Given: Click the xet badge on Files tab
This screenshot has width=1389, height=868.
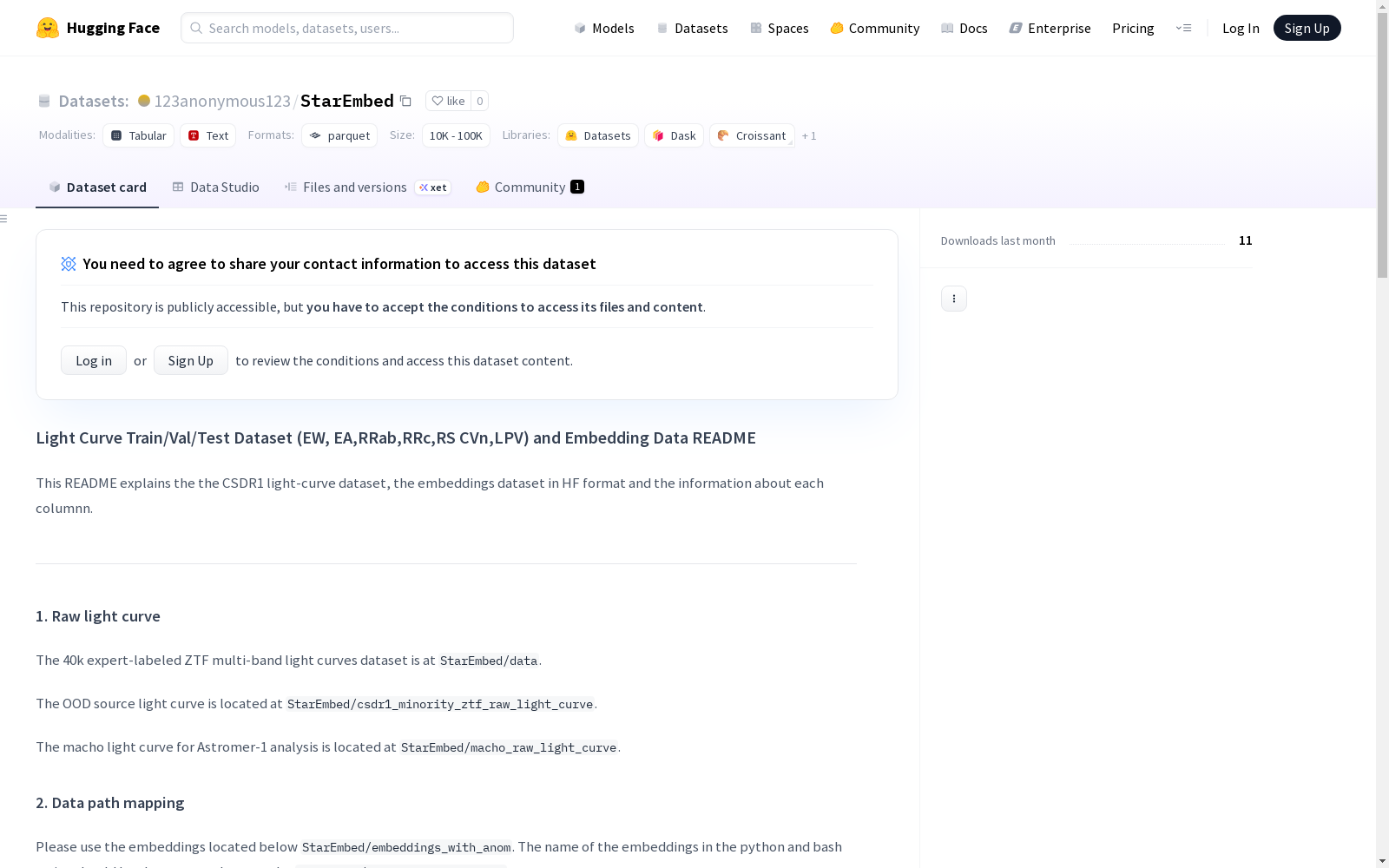Looking at the screenshot, I should pyautogui.click(x=433, y=187).
